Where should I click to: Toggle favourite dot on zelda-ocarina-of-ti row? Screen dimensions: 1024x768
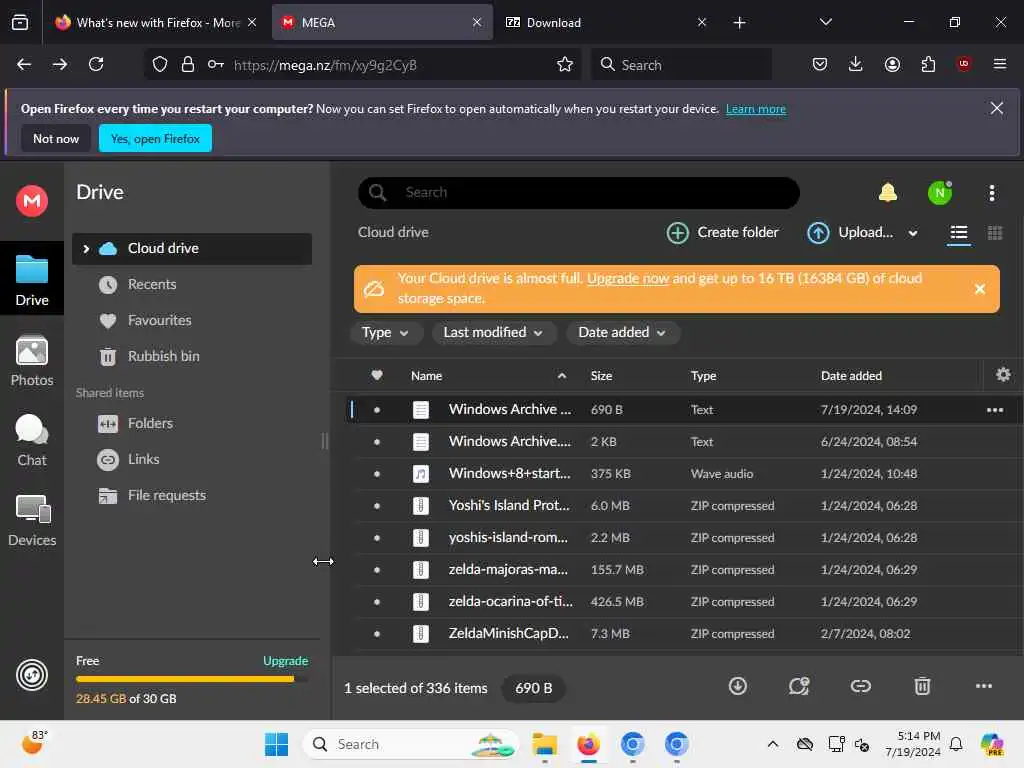[377, 601]
